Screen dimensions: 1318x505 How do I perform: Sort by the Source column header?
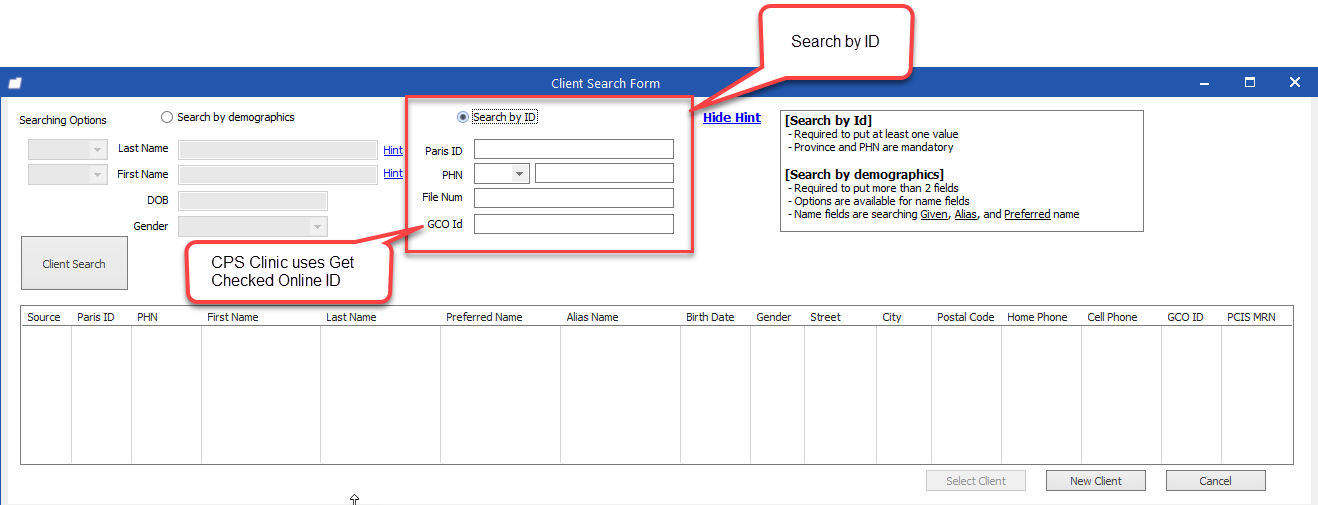pos(46,317)
